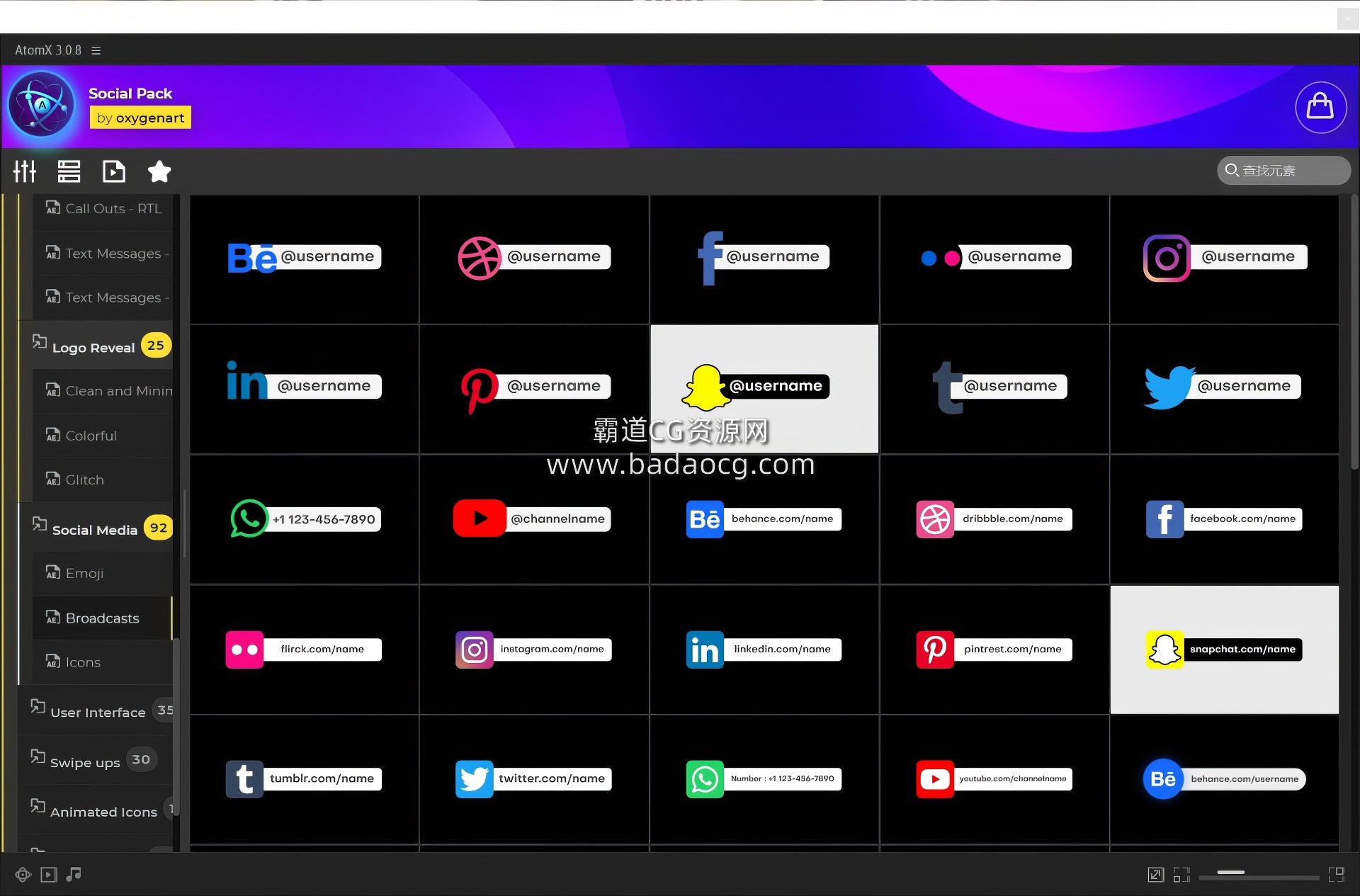The image size is (1360, 896).
Task: Click the AE icon beside Glitch
Action: 52,479
